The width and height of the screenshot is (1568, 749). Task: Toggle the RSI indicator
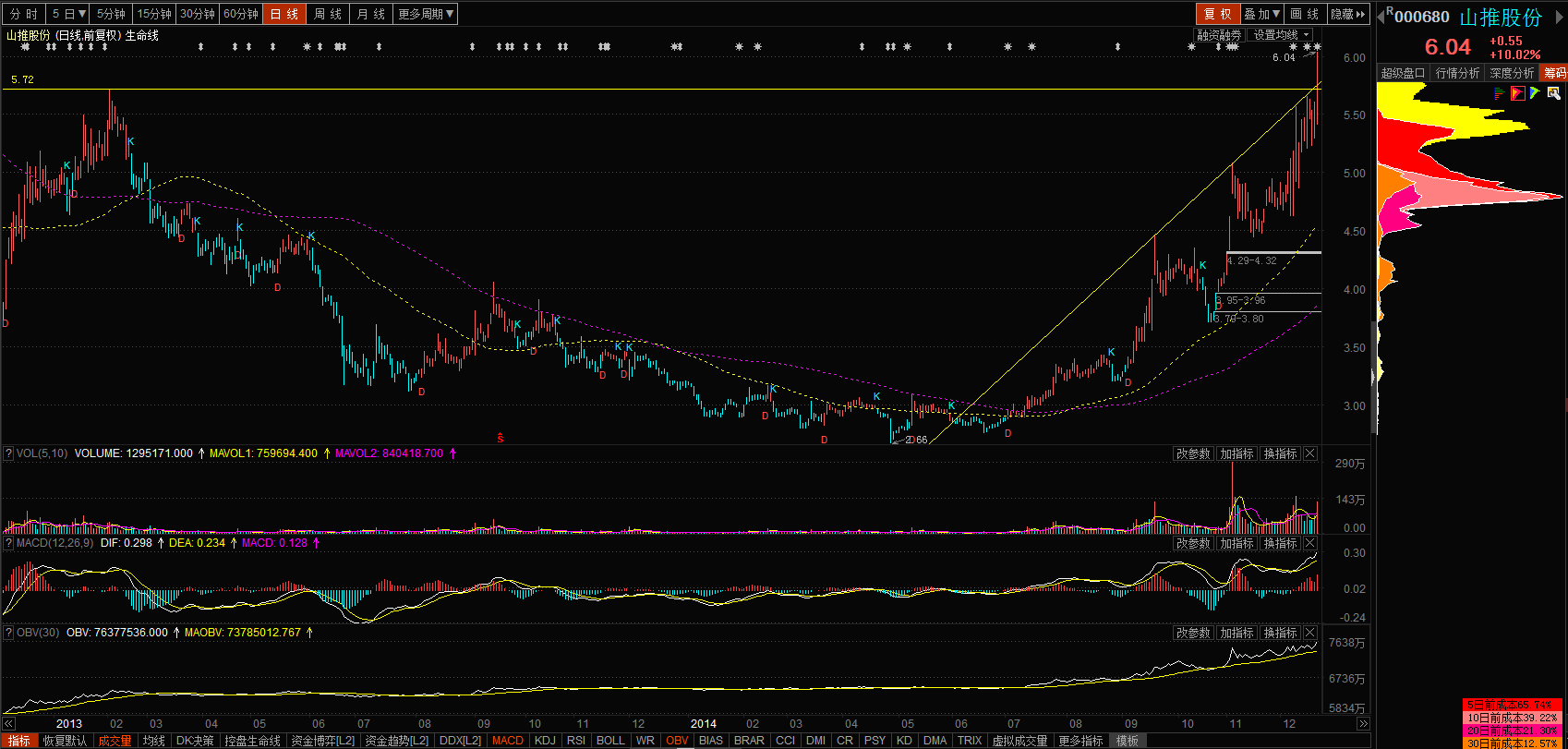point(576,741)
